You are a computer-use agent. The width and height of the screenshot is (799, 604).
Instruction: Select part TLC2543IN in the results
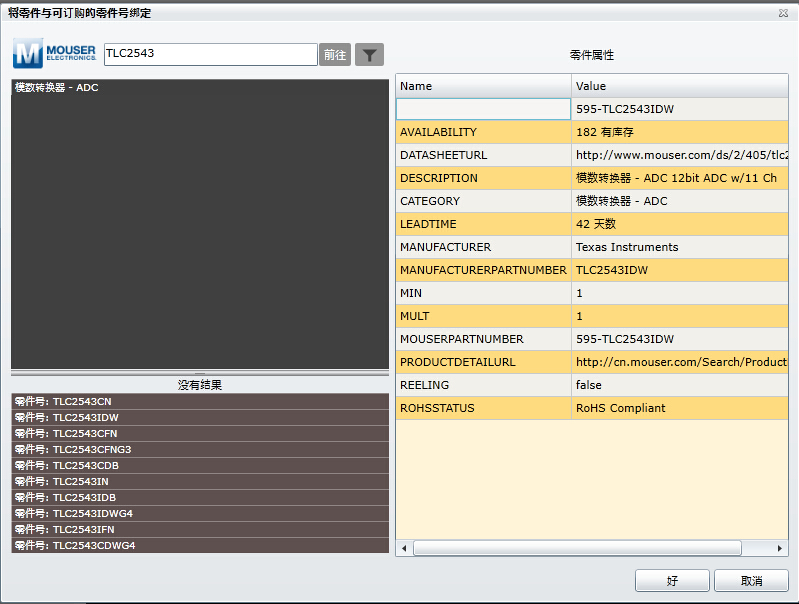200,481
